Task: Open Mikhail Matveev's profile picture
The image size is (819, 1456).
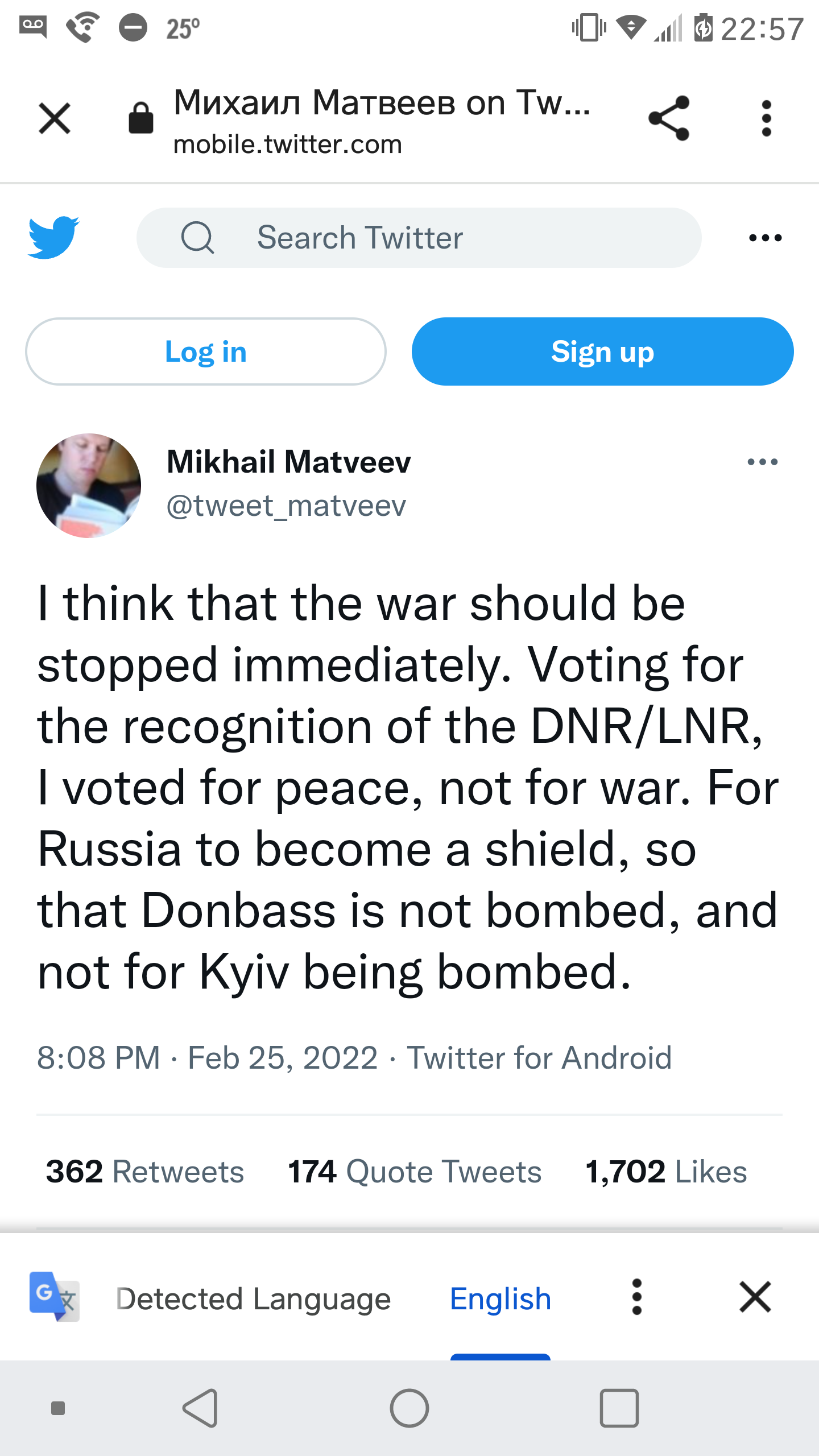Action: coord(89,485)
